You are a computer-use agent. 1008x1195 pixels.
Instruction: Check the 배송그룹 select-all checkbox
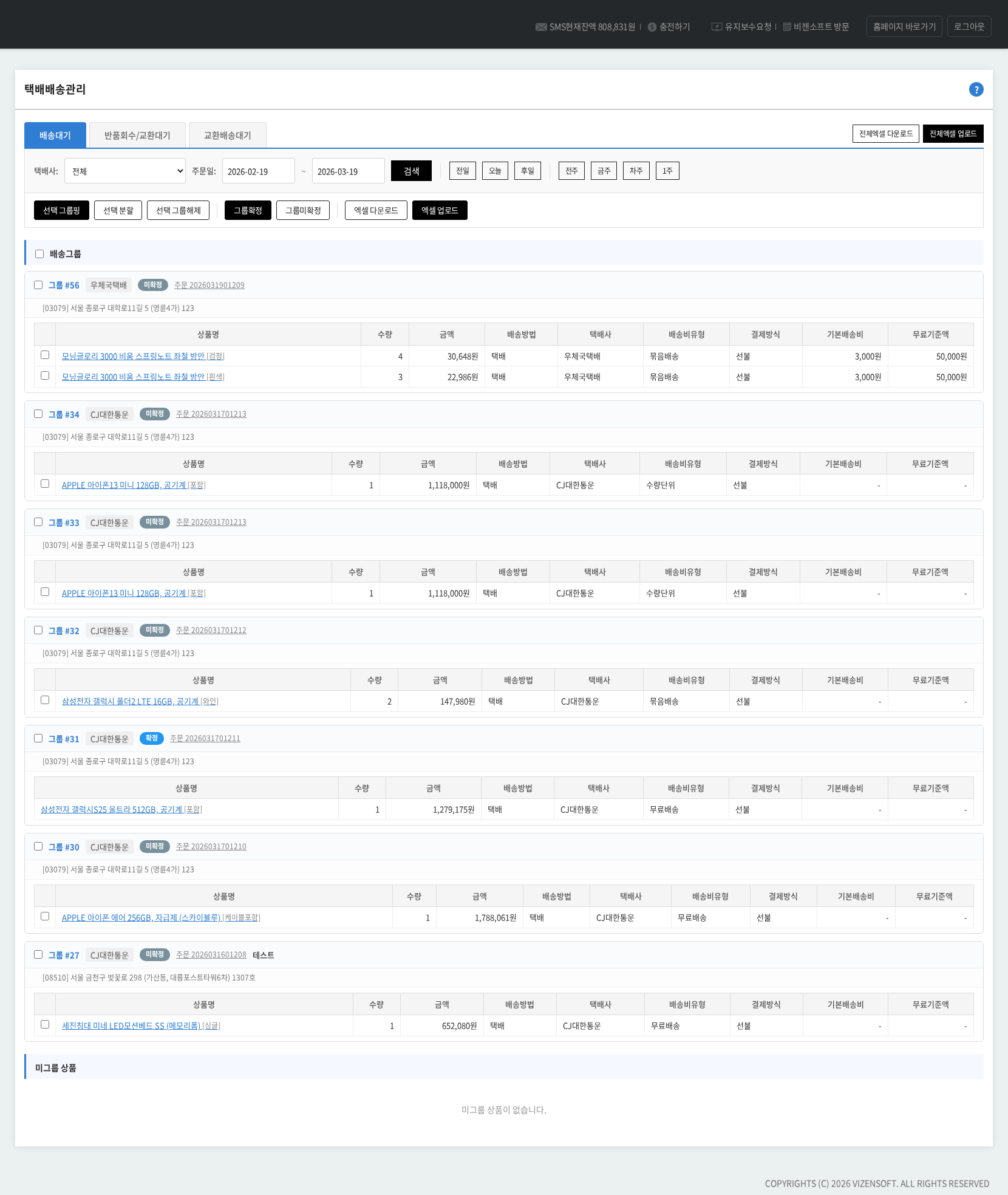pos(39,254)
